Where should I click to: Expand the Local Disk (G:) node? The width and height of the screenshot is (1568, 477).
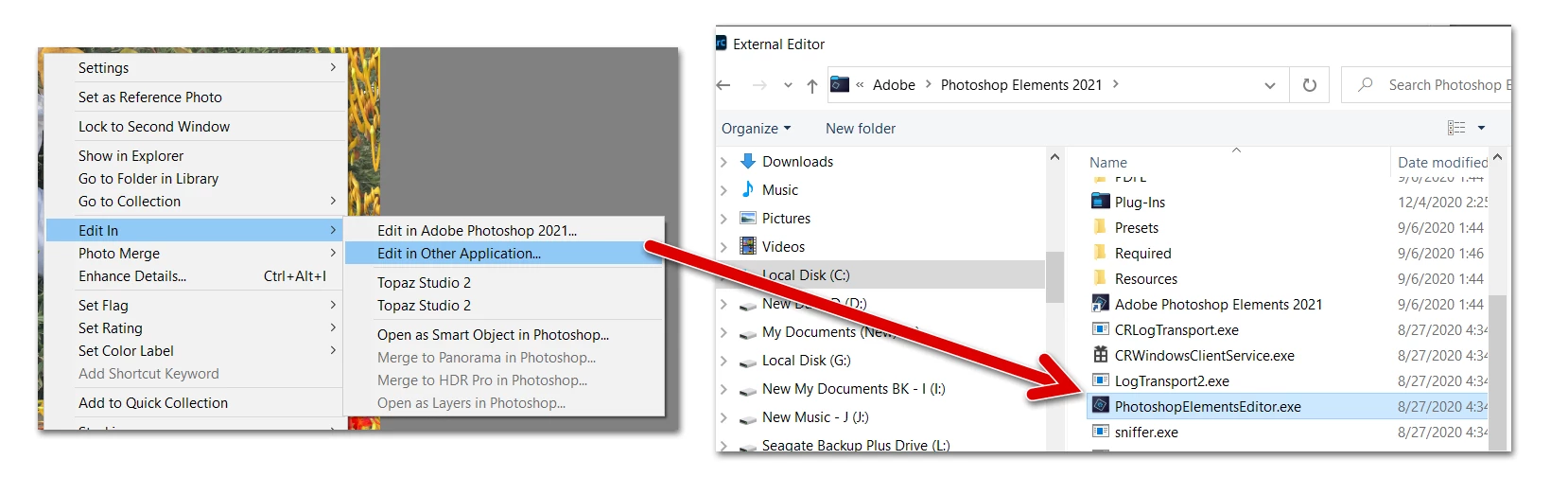[724, 361]
